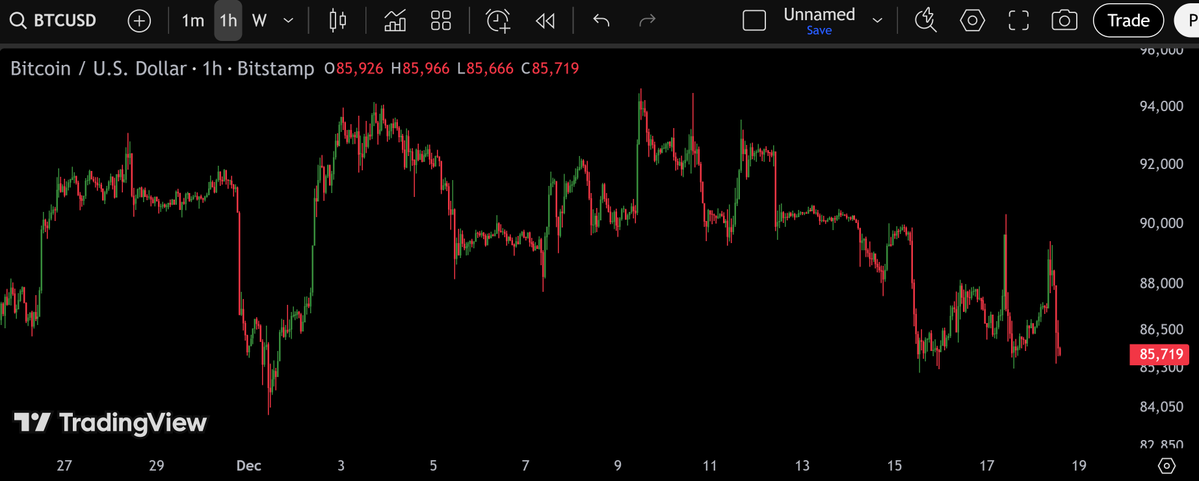Redo the chart action
The image size is (1199, 481).
[x=647, y=21]
